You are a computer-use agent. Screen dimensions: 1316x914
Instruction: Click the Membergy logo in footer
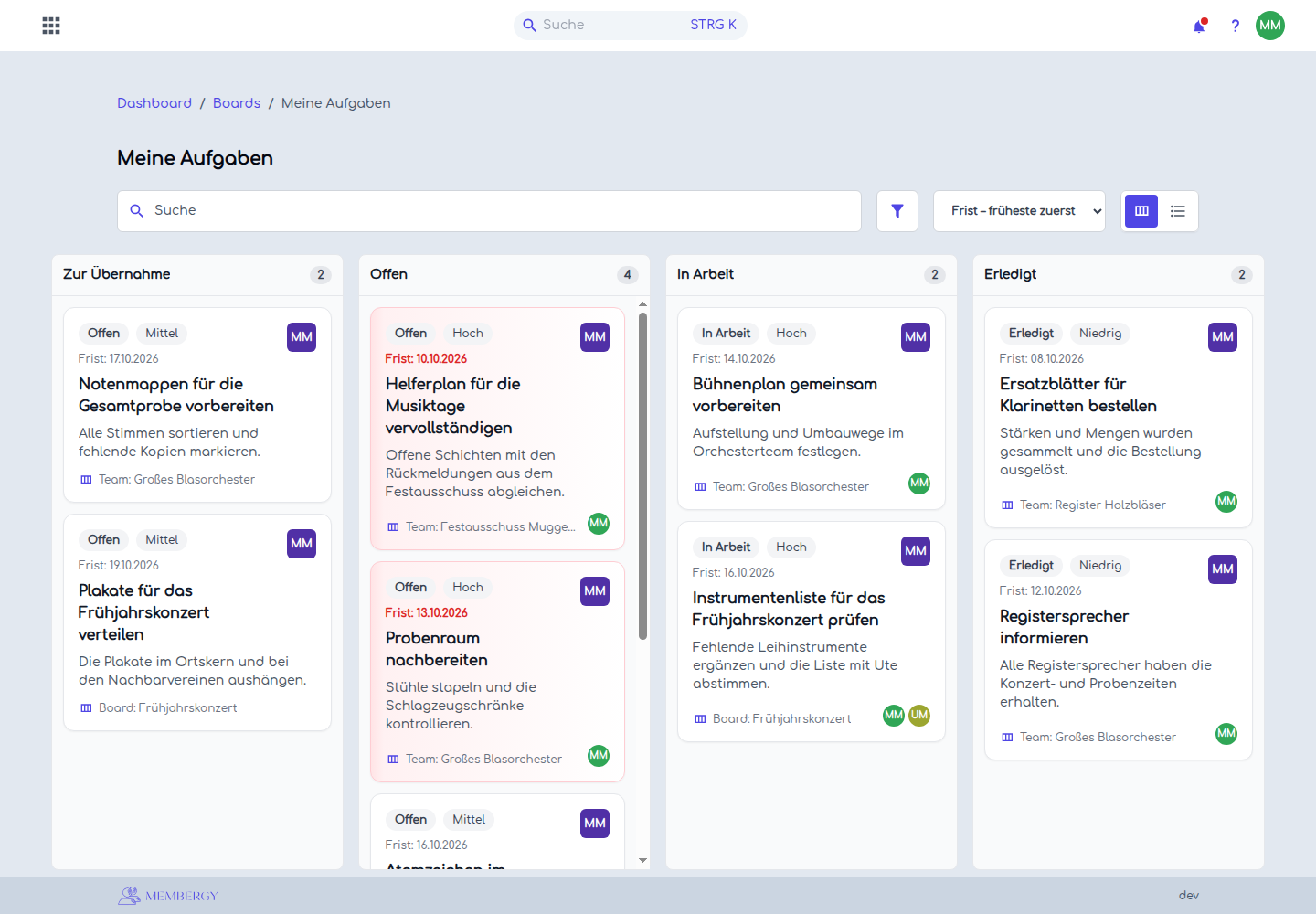click(168, 896)
